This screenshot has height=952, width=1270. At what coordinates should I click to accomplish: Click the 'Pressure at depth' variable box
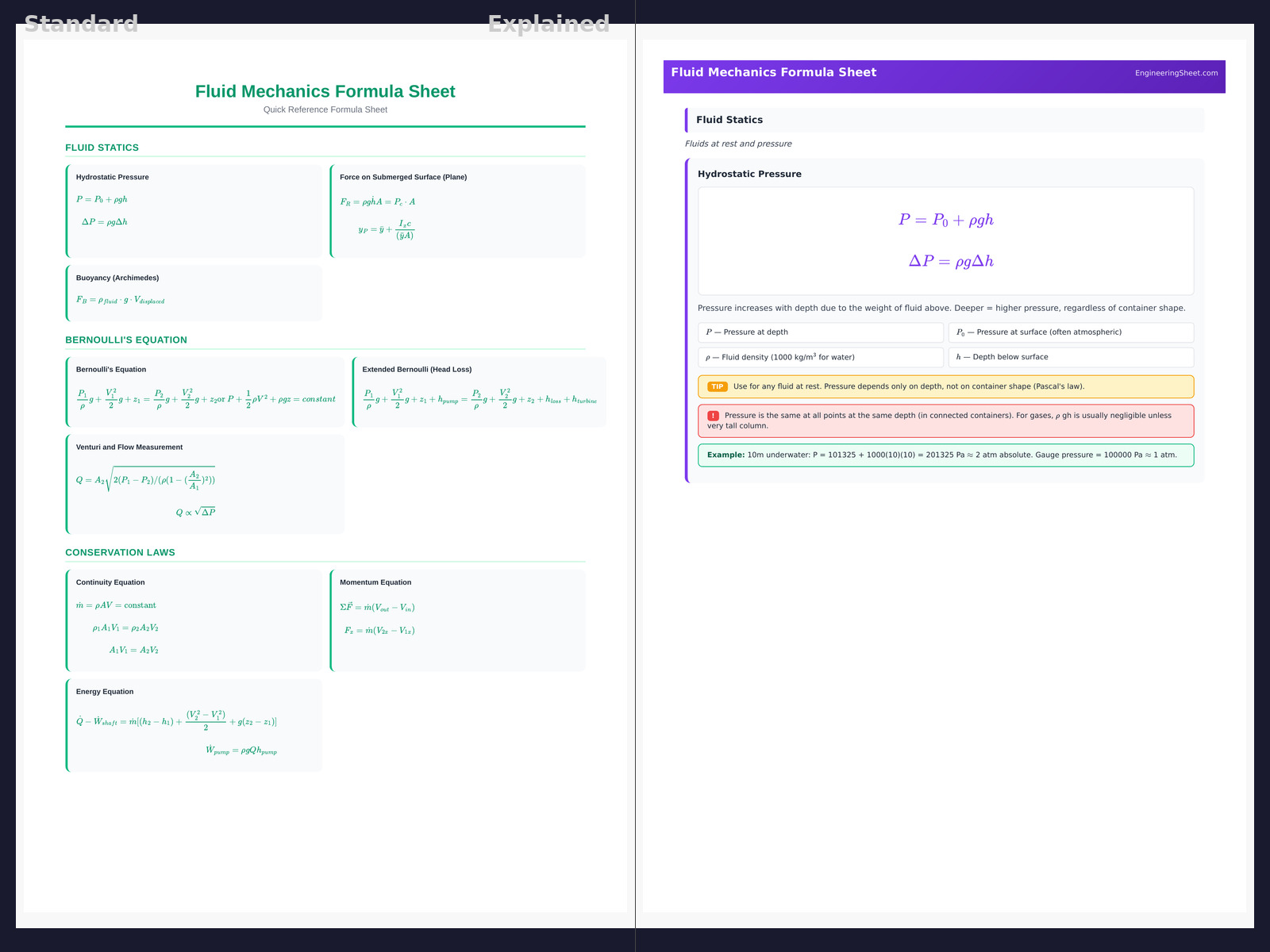tap(820, 332)
